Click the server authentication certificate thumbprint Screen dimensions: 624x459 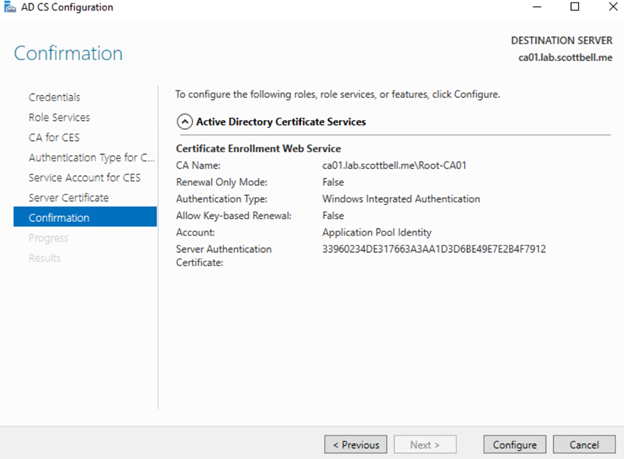pyautogui.click(x=427, y=249)
